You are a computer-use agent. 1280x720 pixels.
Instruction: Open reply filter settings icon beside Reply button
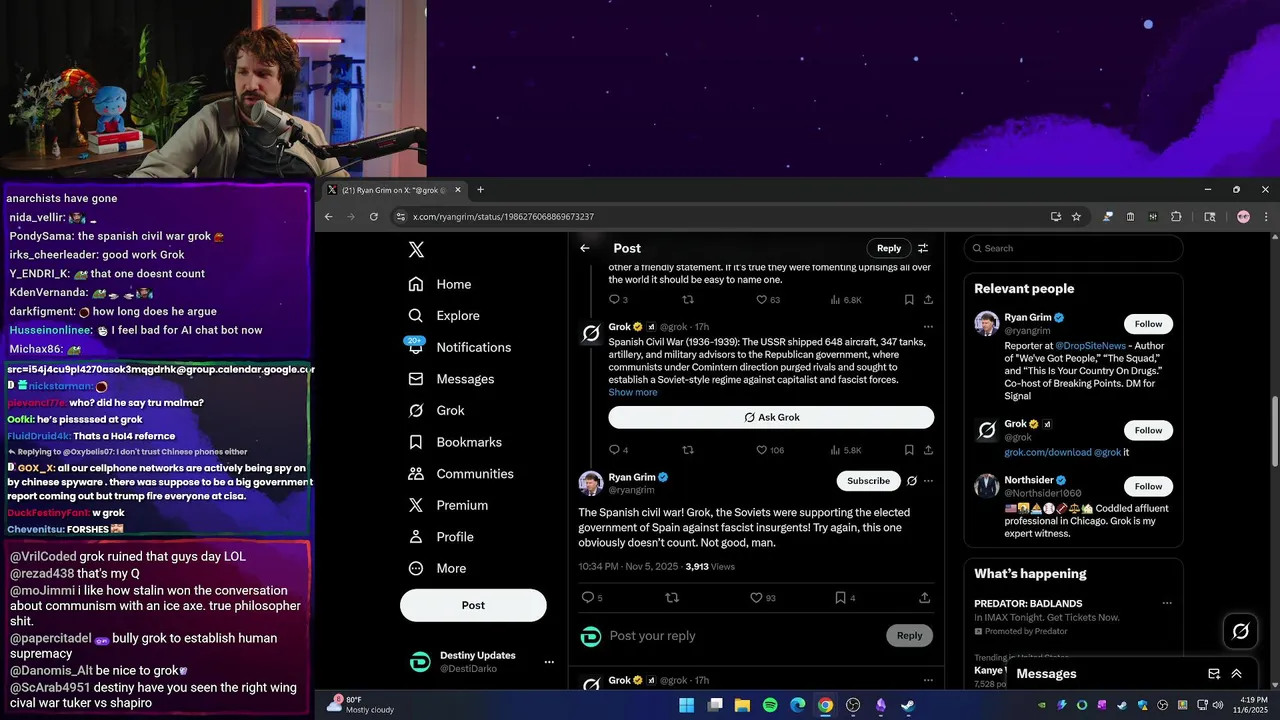point(923,248)
